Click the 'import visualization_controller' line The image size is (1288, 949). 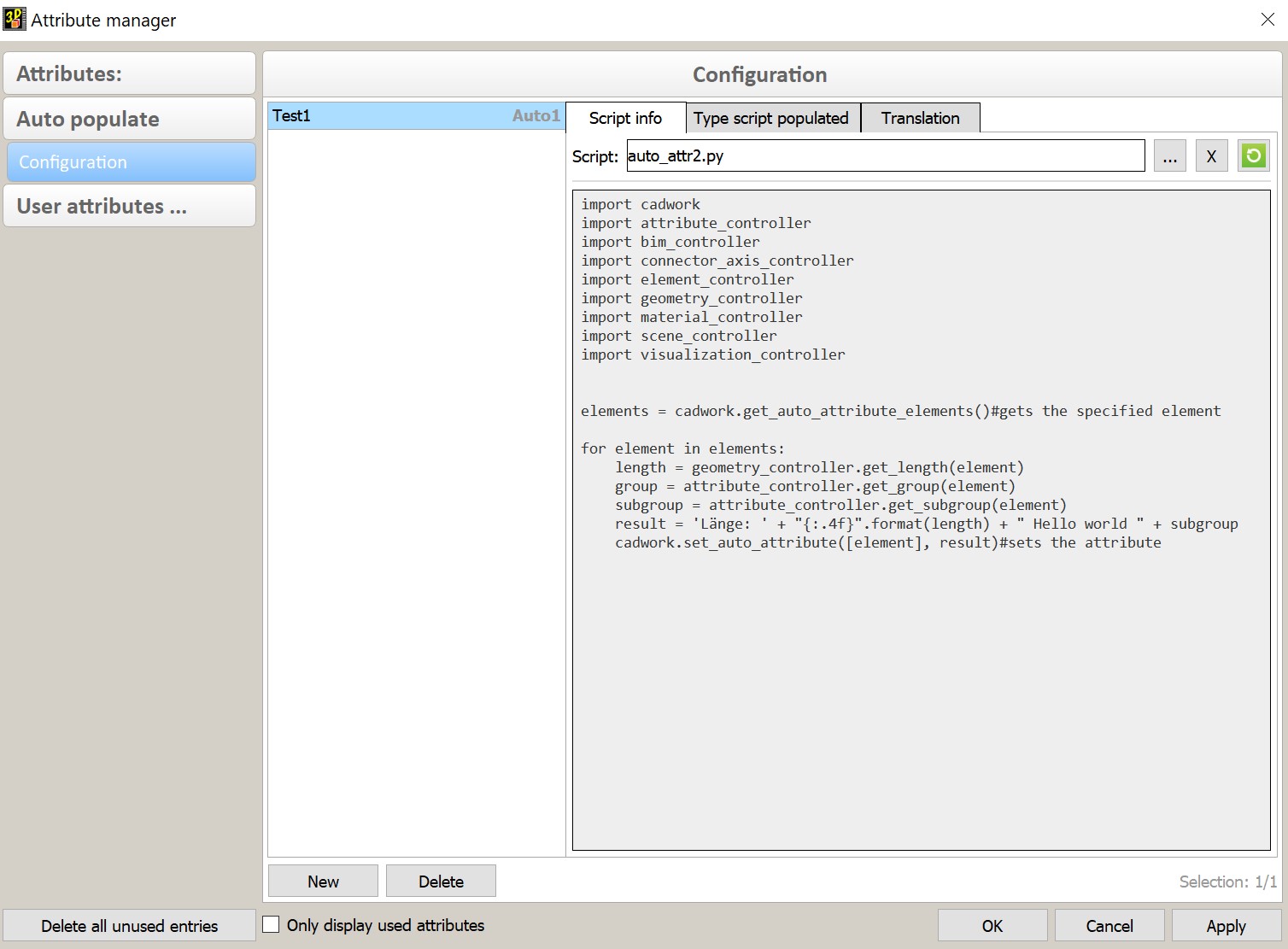click(x=713, y=354)
